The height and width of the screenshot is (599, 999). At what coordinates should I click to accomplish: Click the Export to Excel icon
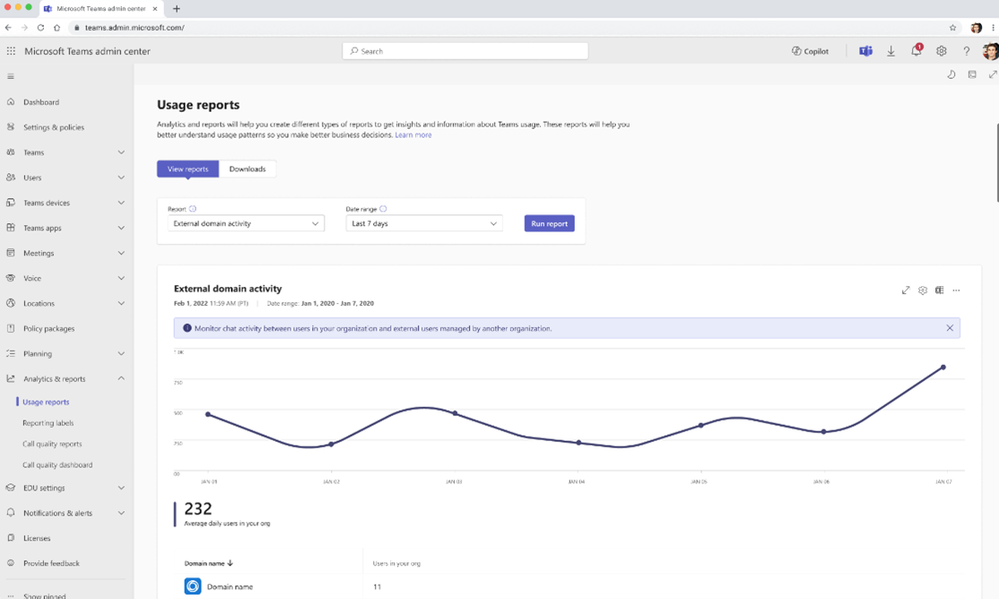point(939,290)
